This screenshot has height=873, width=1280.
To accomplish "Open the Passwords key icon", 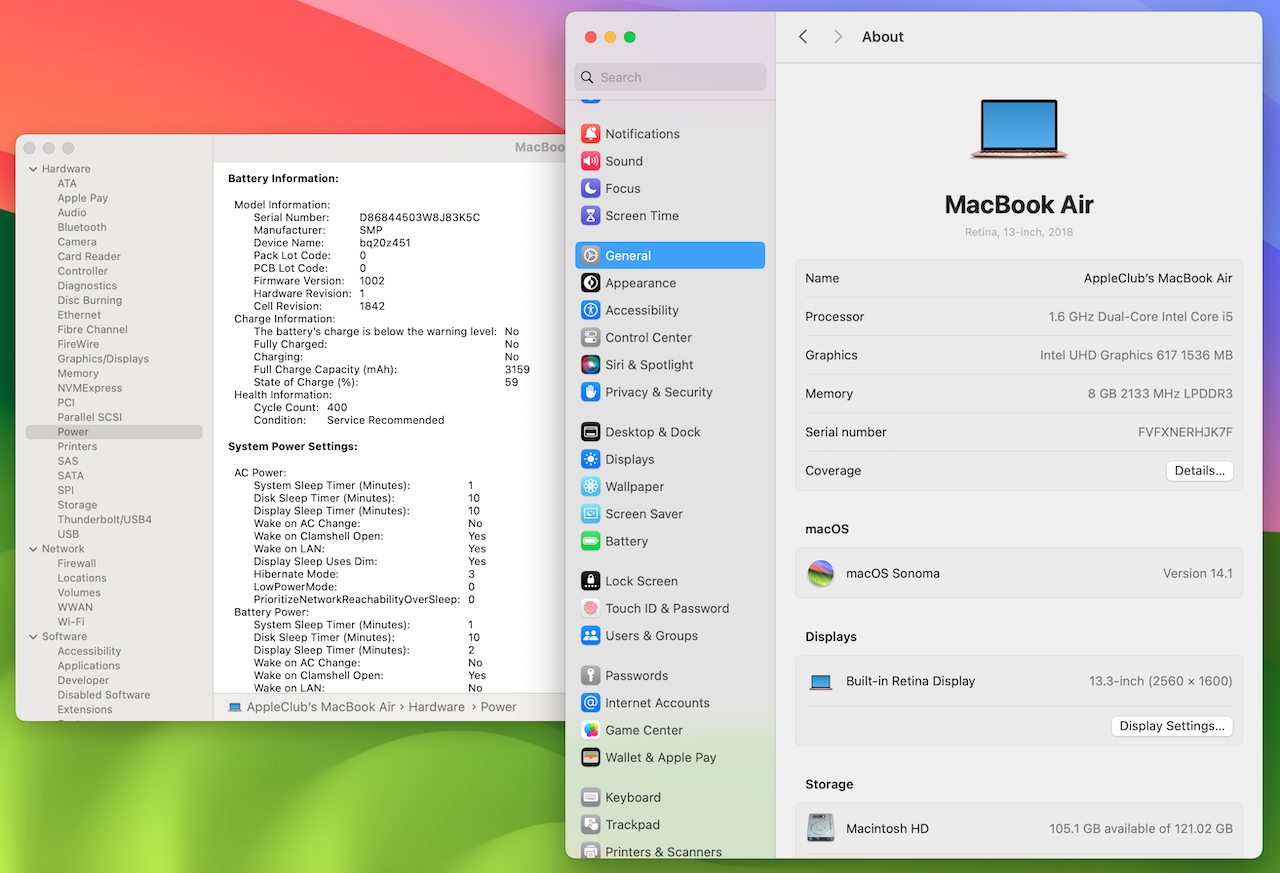I will (590, 676).
